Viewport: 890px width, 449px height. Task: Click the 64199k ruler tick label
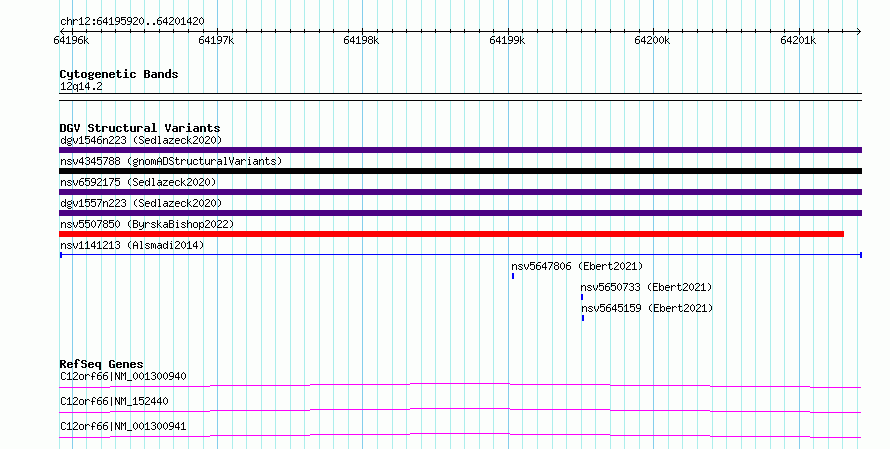(x=507, y=40)
